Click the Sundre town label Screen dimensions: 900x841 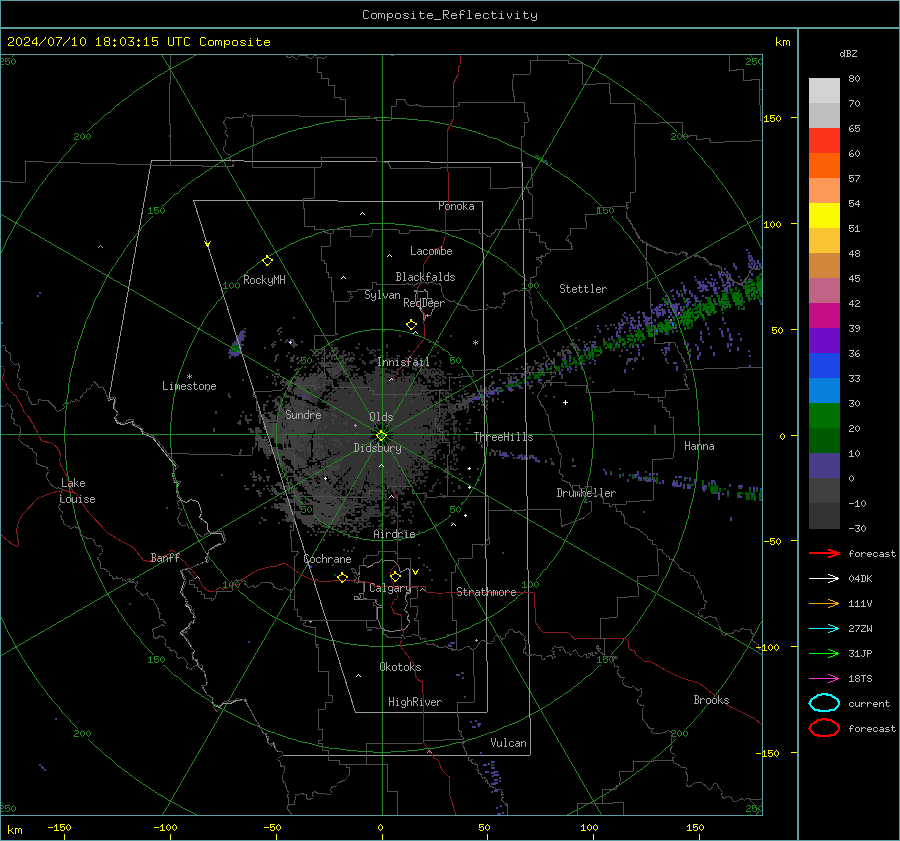coord(303,414)
